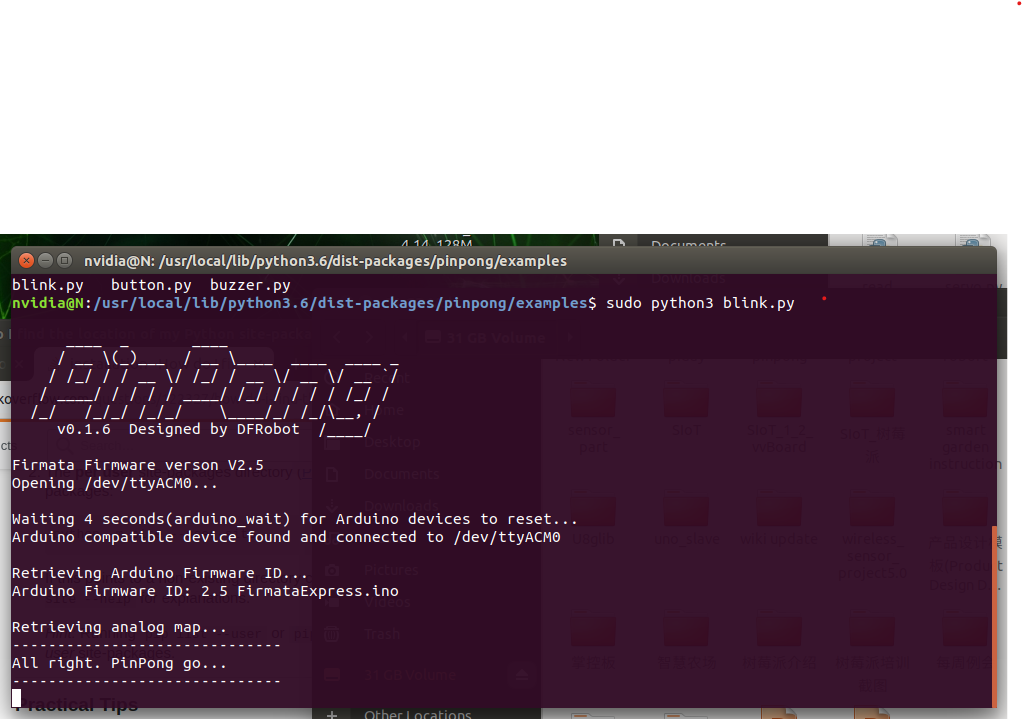Viewport: 1022px width, 719px height.
Task: Click the terminal cursor block at bottom
Action: coord(16,698)
